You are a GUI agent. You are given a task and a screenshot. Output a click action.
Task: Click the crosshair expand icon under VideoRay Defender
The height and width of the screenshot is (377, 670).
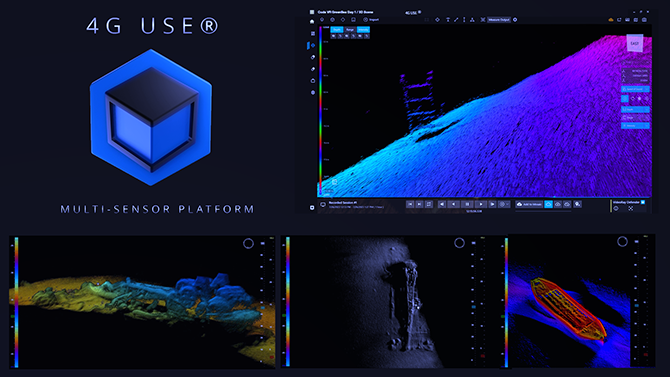pos(631,209)
